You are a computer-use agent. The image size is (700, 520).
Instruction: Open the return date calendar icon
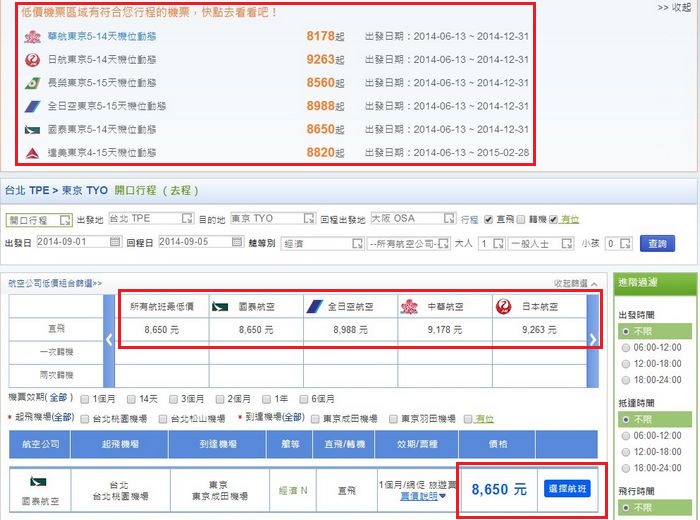(238, 242)
